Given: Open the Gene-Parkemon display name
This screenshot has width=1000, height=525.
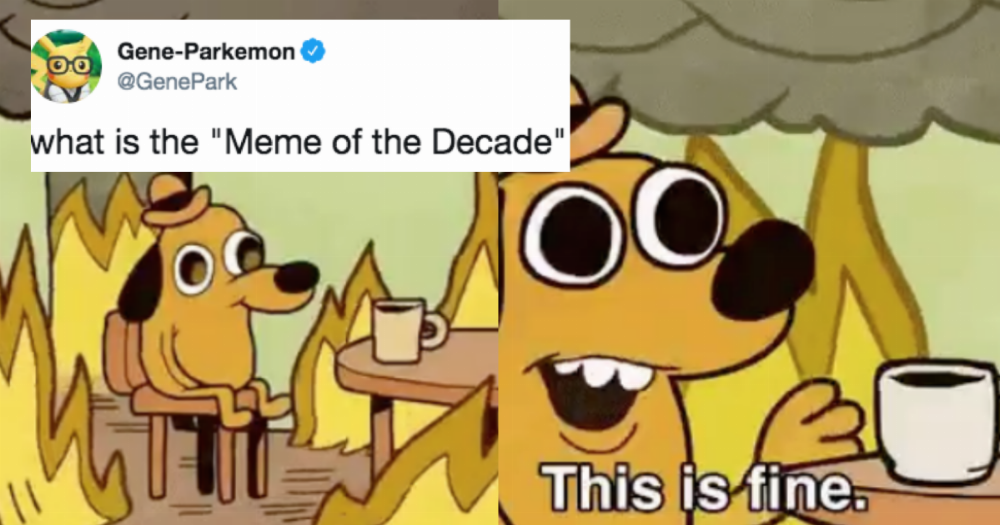Looking at the screenshot, I should [206, 51].
